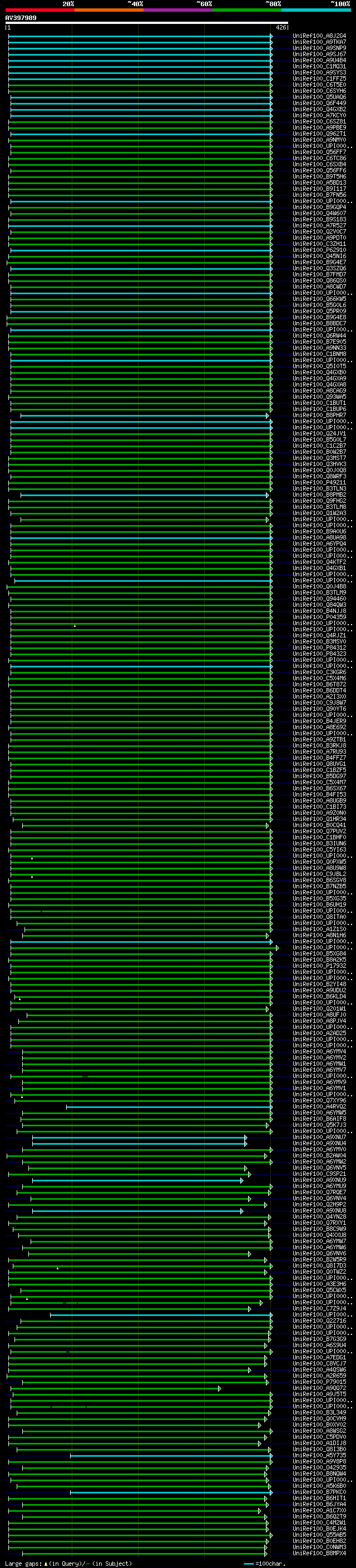Click the purple ~60% identity legend segment
The height and width of the screenshot is (1568, 356).
(x=177, y=10)
